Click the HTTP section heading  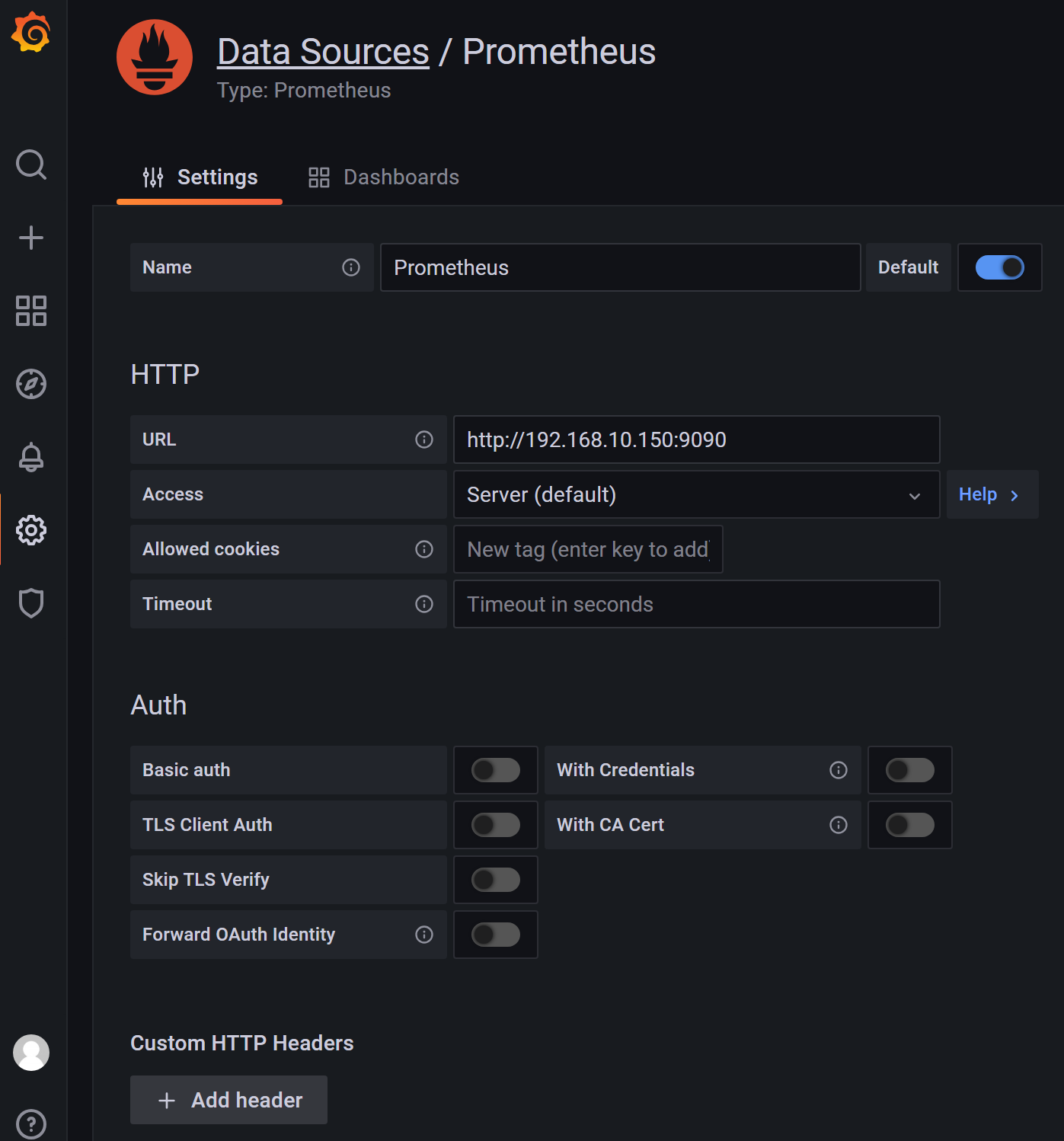[165, 374]
